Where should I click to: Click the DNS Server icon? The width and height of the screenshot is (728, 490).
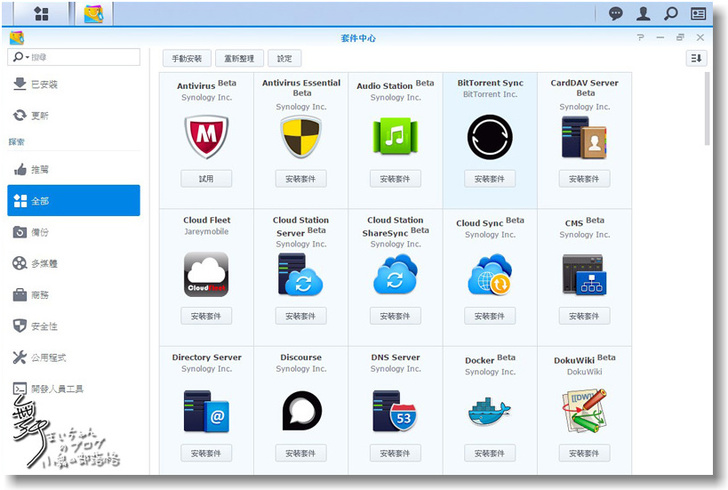(395, 410)
